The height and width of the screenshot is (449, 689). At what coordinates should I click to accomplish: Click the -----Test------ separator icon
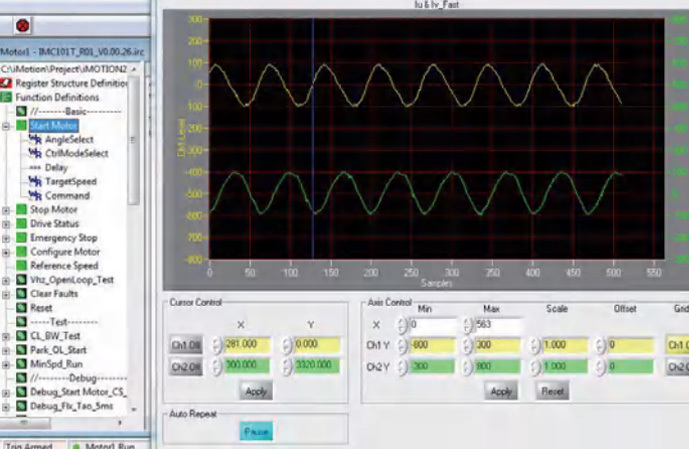tap(22, 322)
